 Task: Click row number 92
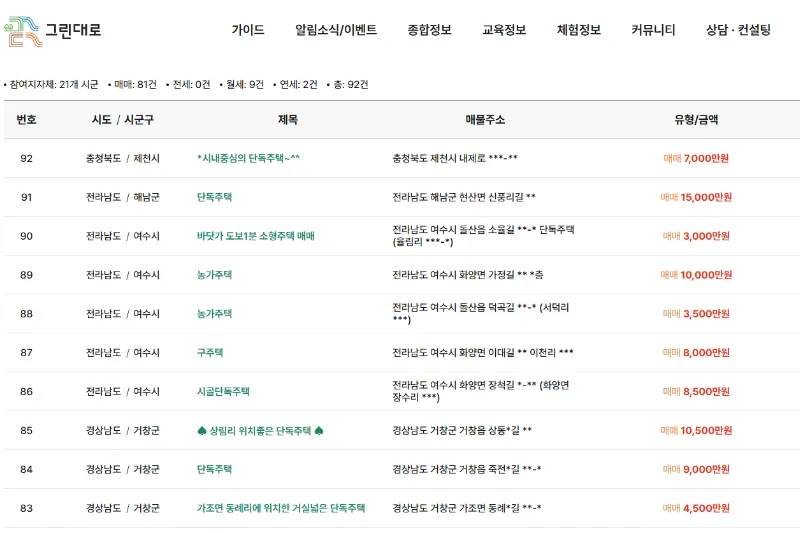pyautogui.click(x=27, y=158)
